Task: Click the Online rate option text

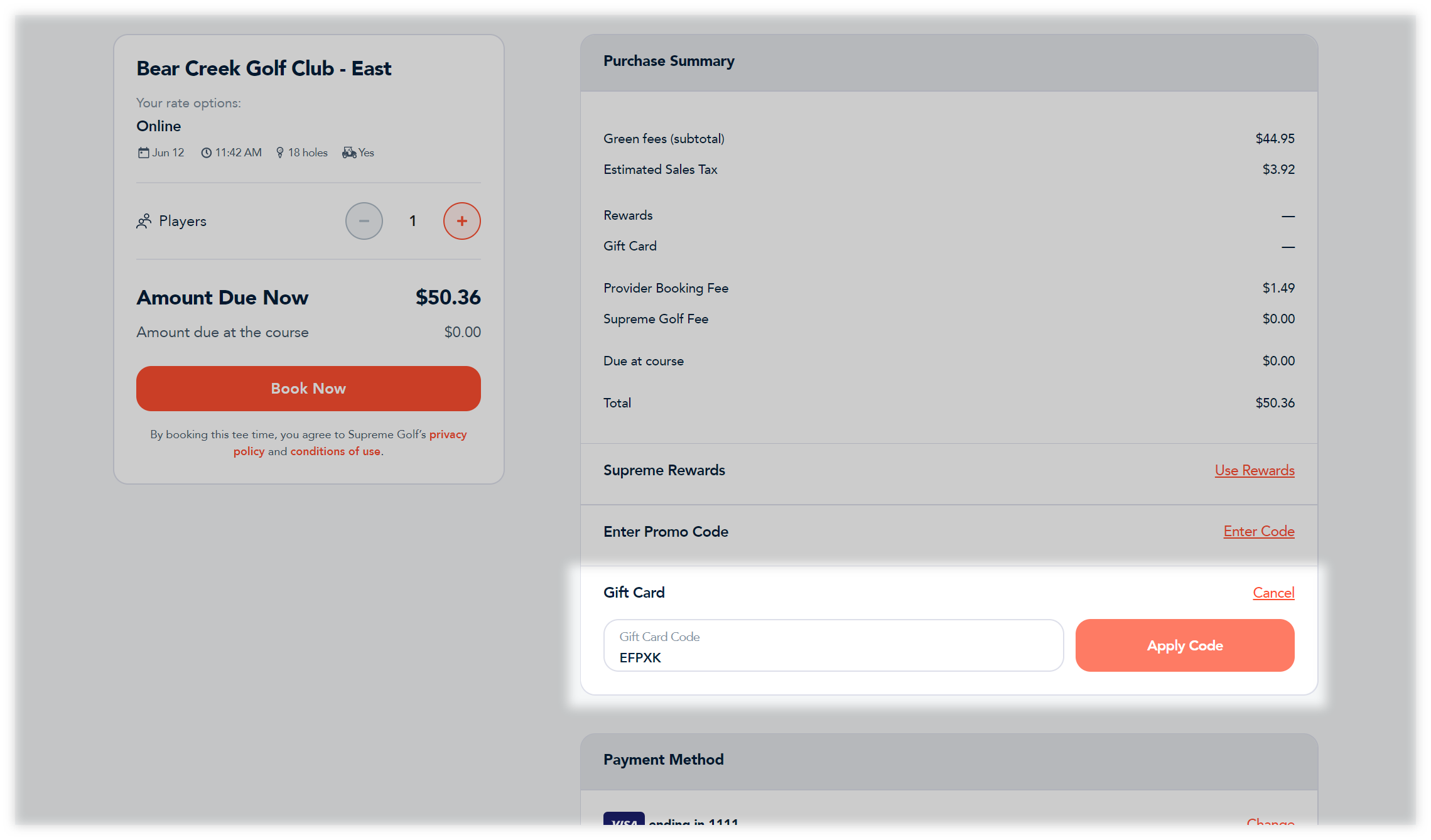Action: [159, 126]
